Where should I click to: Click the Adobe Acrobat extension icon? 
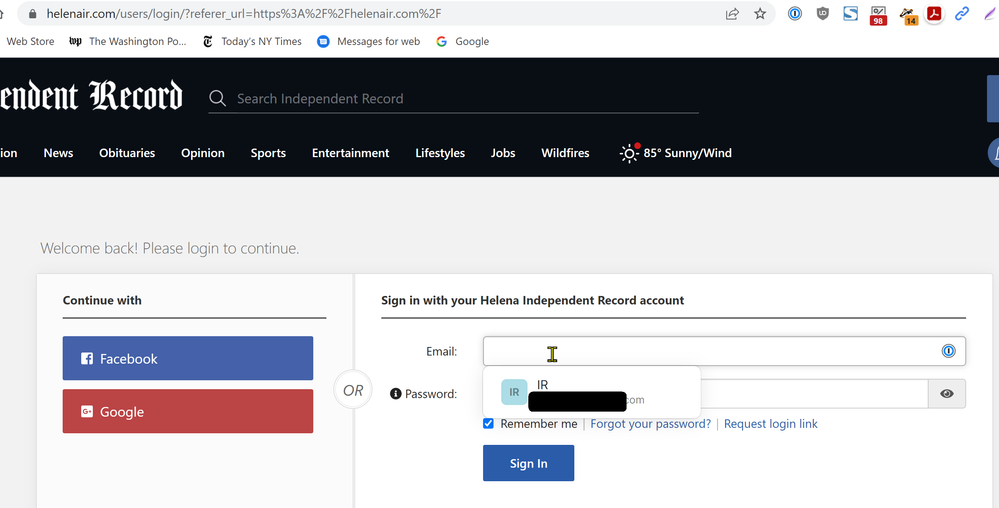coord(934,14)
